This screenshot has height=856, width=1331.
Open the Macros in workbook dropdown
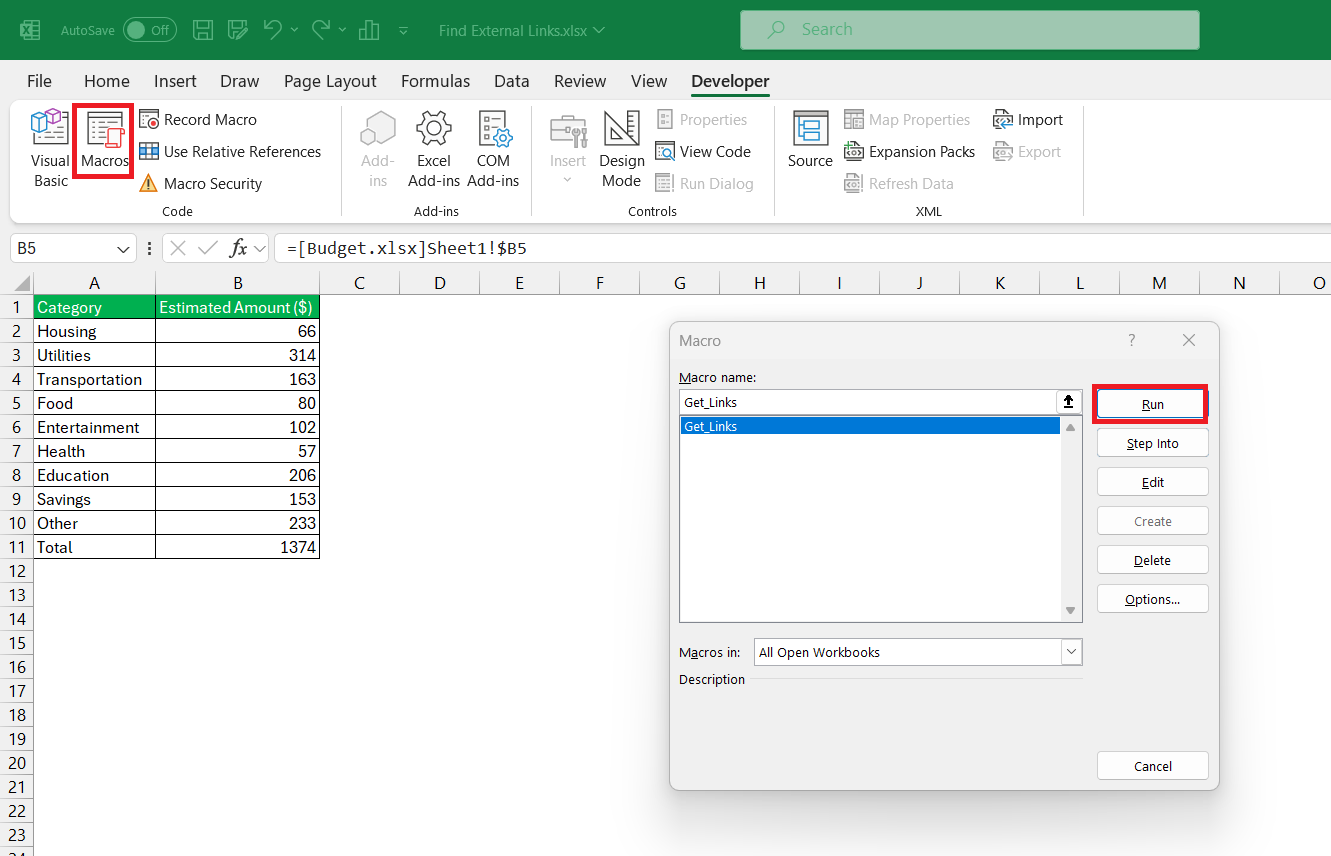1071,651
